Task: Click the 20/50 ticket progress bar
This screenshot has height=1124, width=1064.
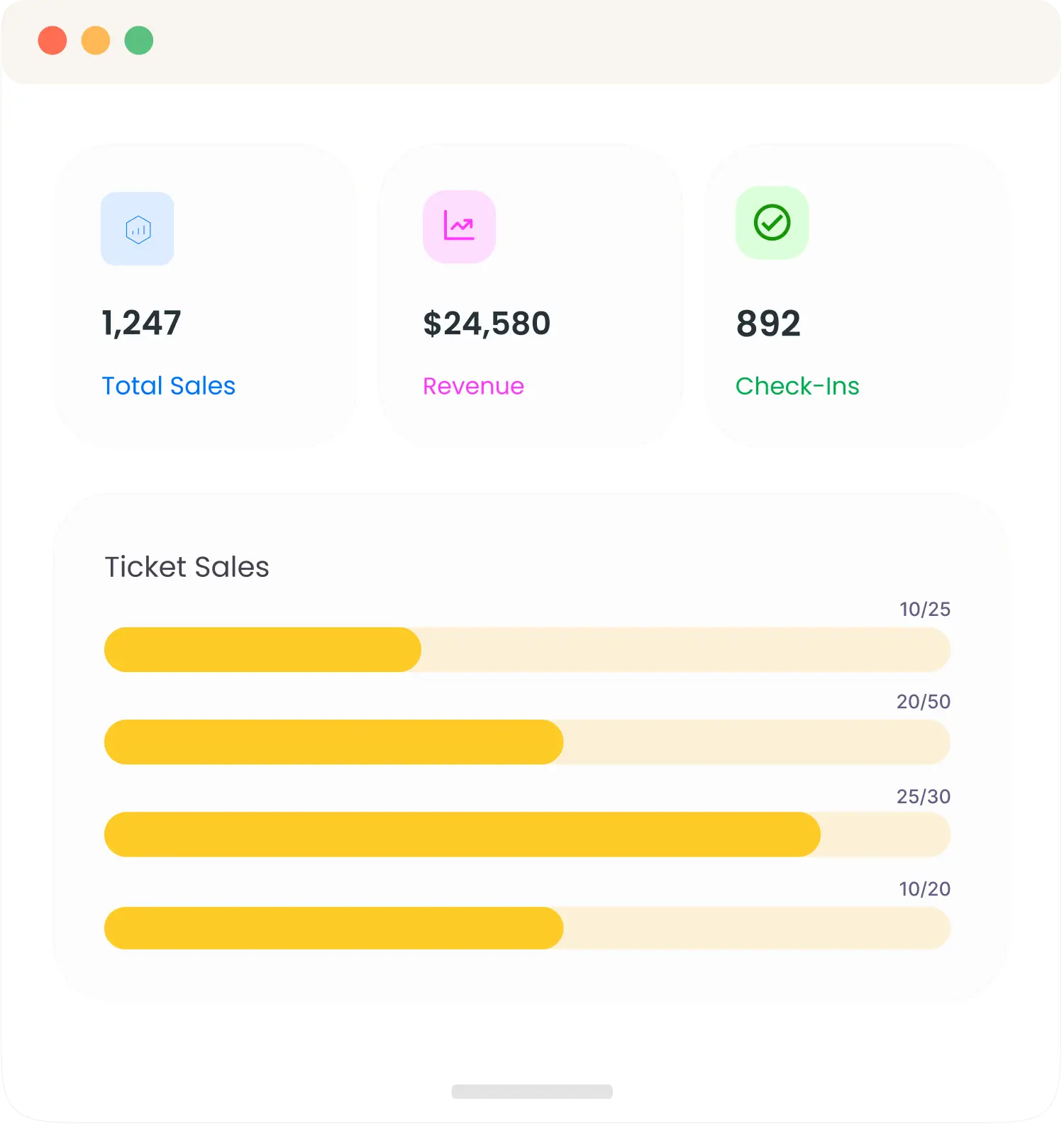Action: (x=527, y=742)
